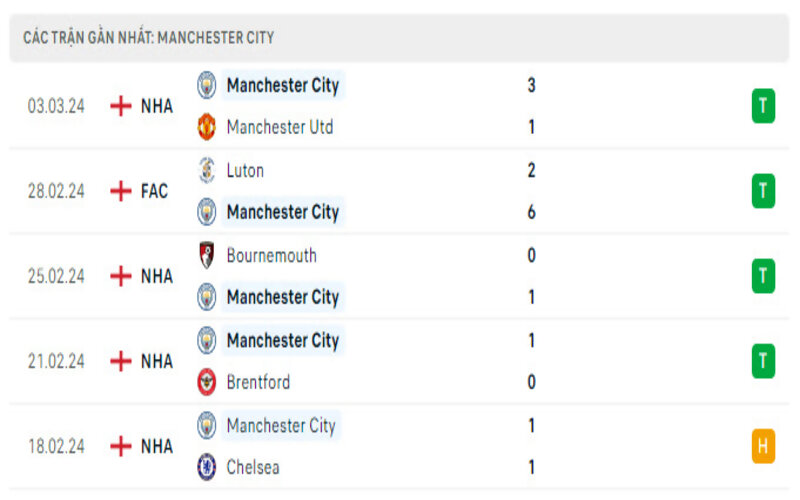Click the Luton club crest
The width and height of the screenshot is (800, 500).
click(x=207, y=170)
